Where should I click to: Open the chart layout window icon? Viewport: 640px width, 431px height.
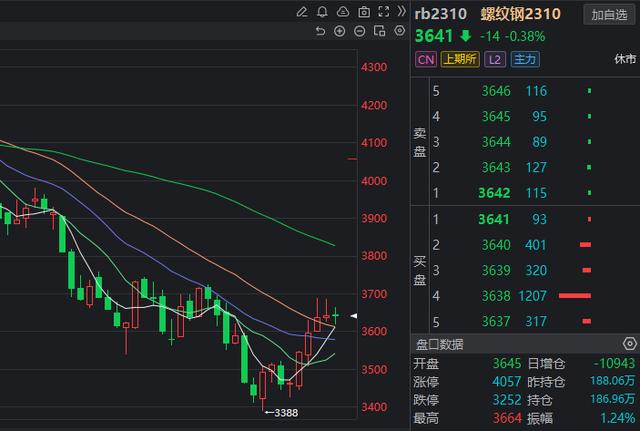click(x=379, y=31)
